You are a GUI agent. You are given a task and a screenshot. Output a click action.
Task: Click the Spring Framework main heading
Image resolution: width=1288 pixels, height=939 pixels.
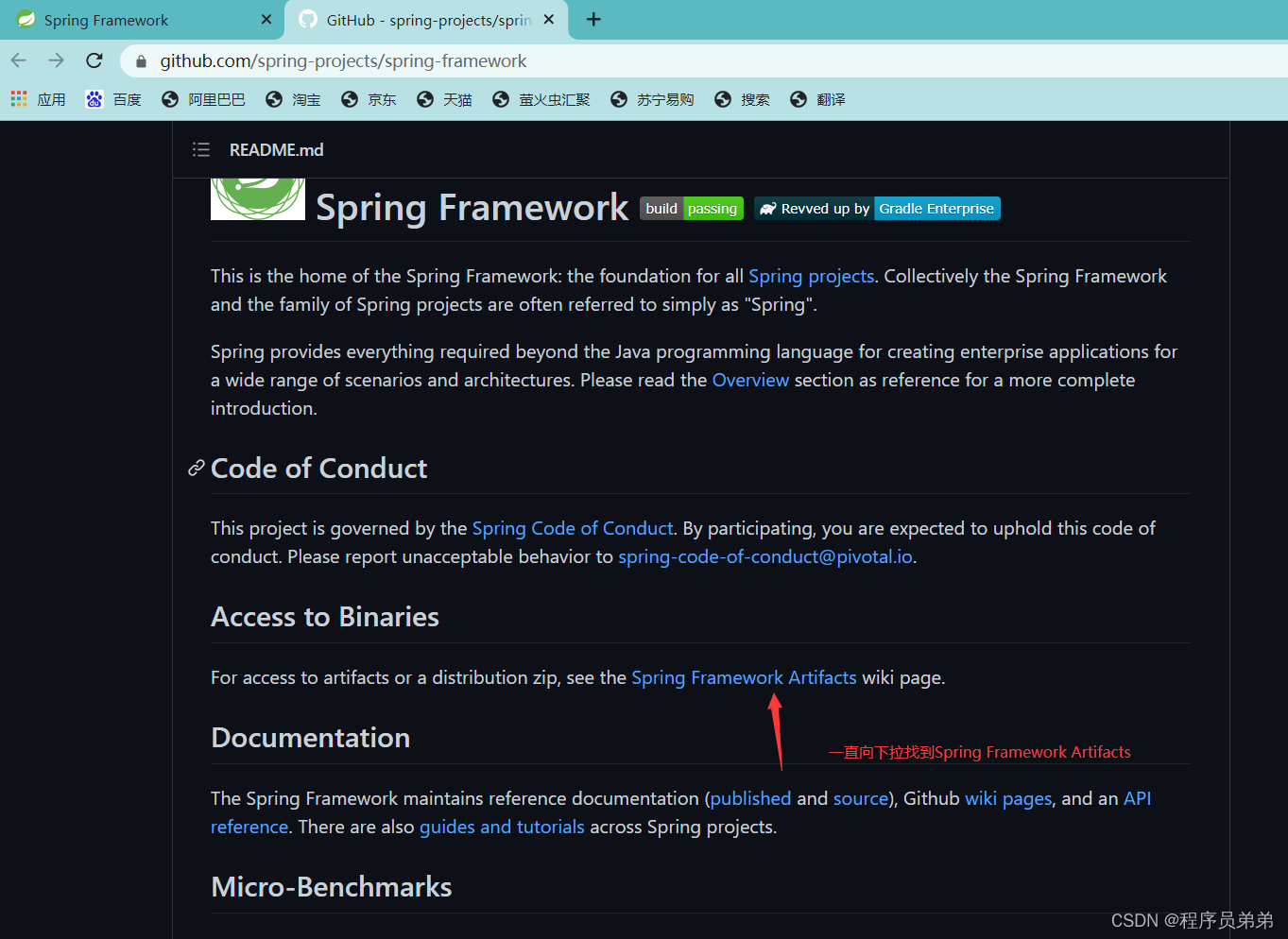pos(472,207)
